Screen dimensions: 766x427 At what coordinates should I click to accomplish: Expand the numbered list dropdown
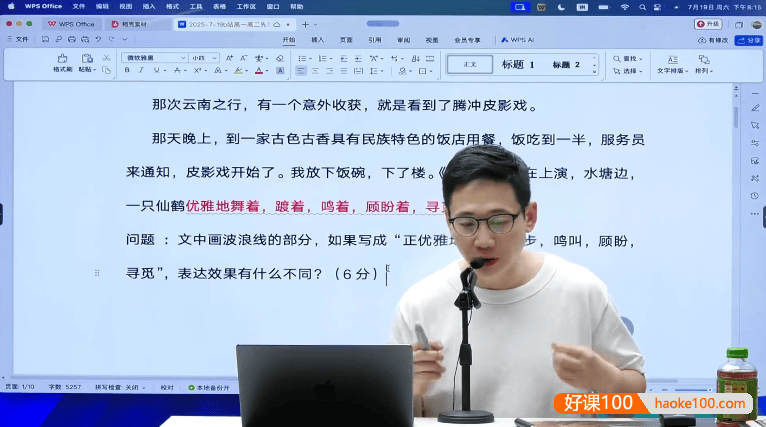331,59
